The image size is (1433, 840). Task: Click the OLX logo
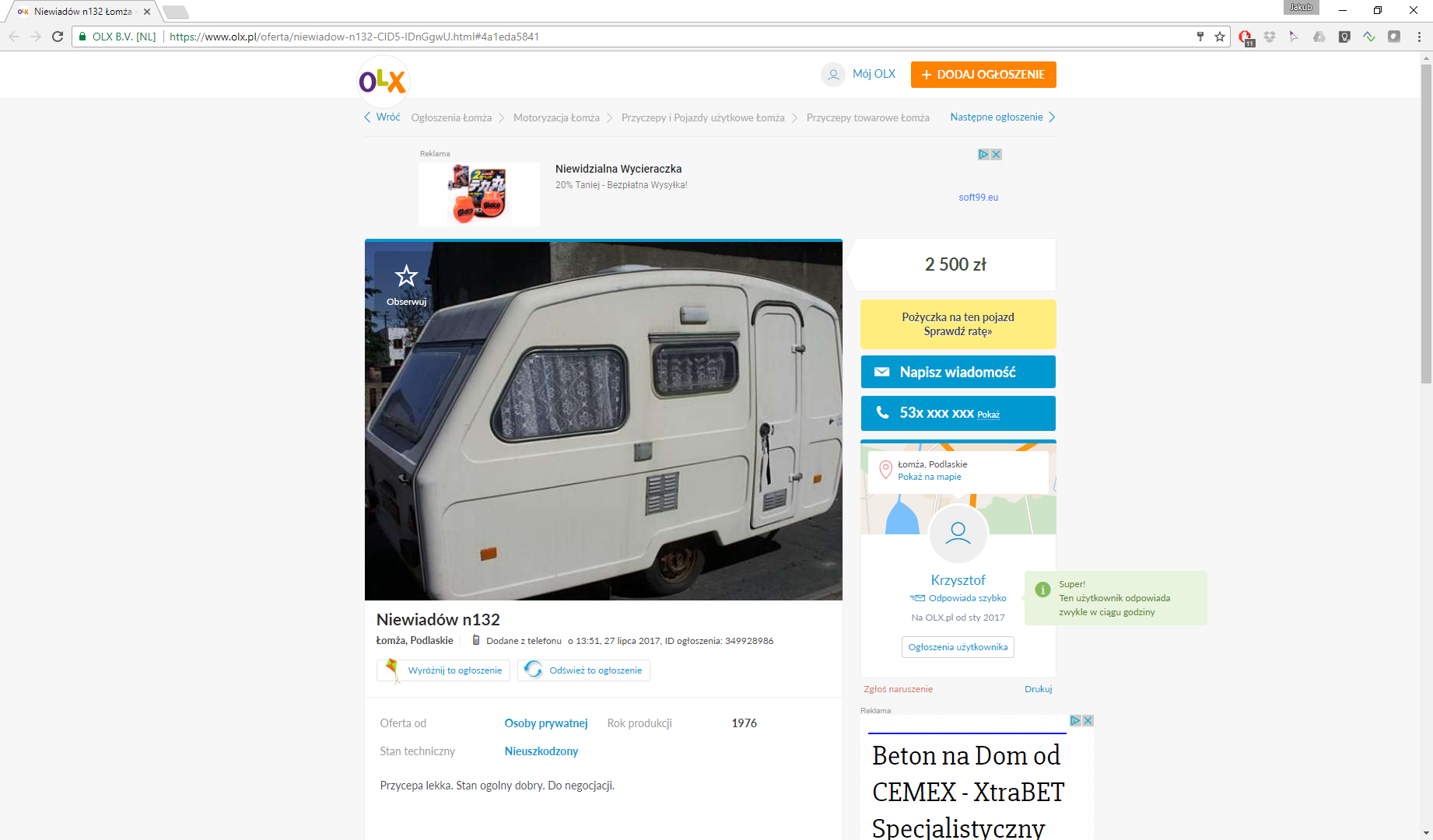click(x=382, y=80)
